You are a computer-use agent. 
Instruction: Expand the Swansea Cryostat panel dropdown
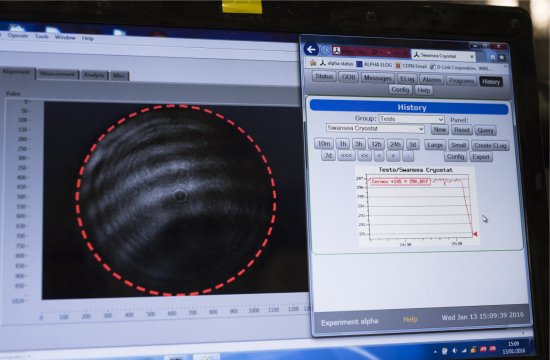375,128
